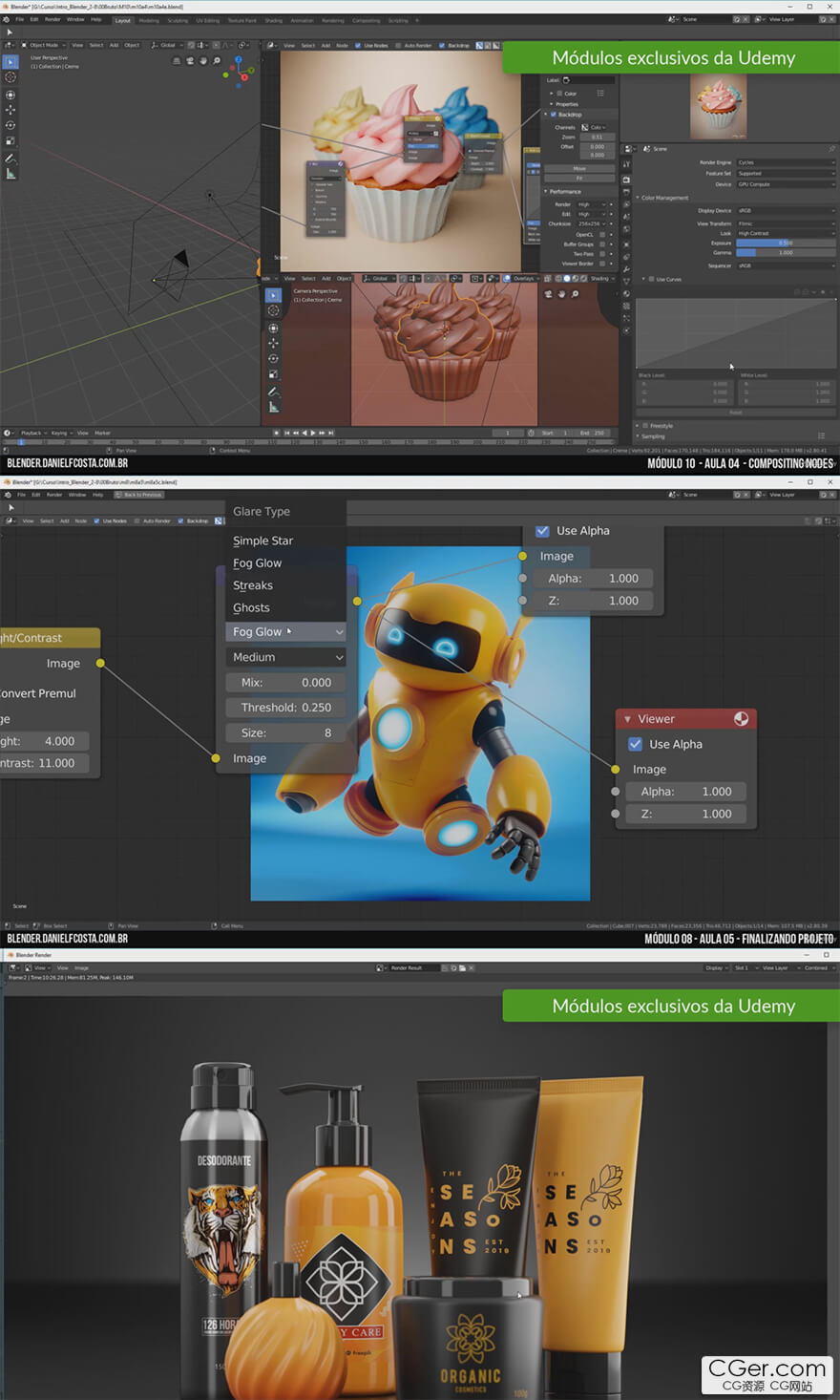Open the editor type icon in the Blender Render window
This screenshot has width=840, height=1400.
[x=14, y=967]
